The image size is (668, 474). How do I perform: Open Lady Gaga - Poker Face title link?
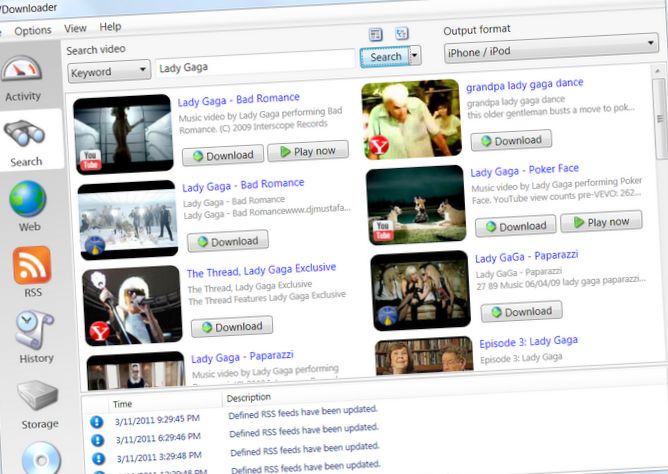[524, 170]
